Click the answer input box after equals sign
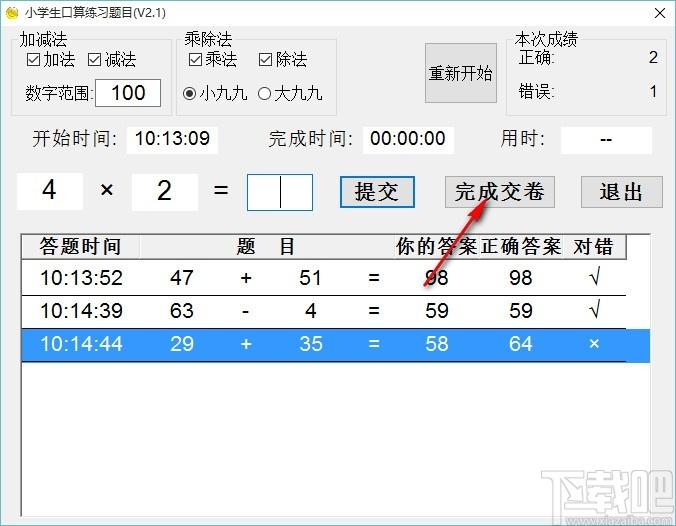Screen dimensions: 676x526 [280, 192]
